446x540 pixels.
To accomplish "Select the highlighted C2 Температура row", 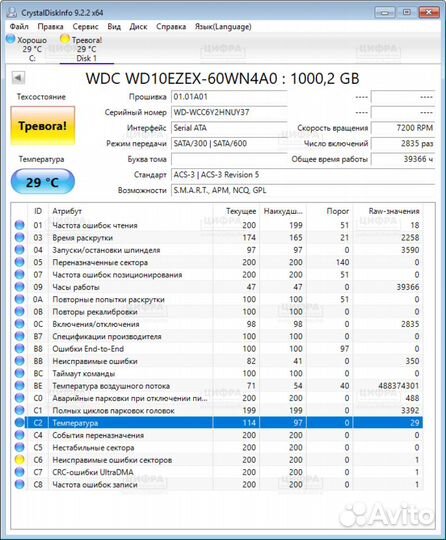I will (x=217, y=423).
